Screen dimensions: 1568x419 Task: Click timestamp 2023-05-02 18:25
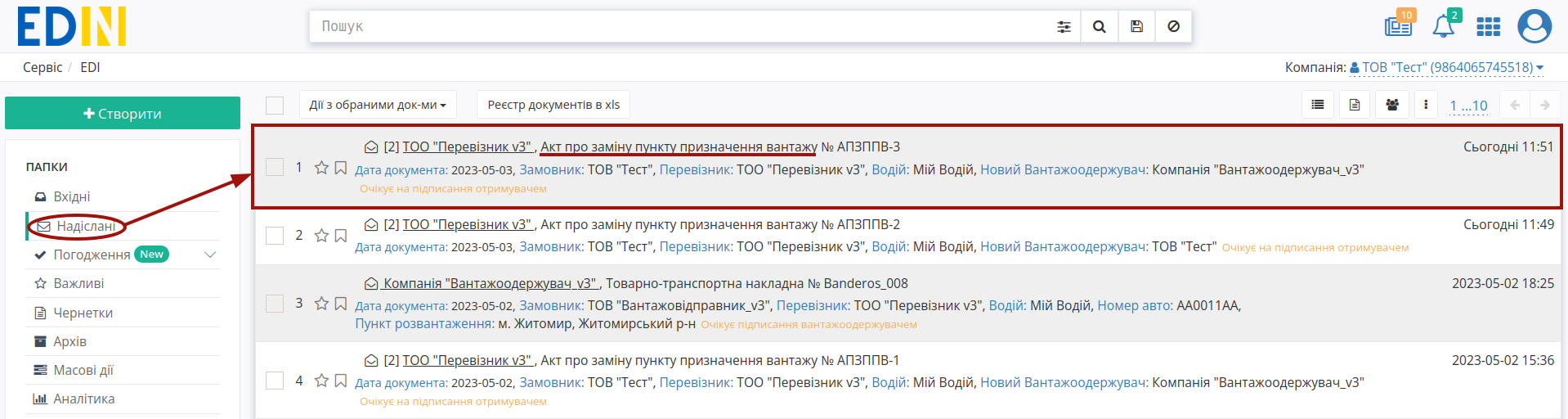1503,283
